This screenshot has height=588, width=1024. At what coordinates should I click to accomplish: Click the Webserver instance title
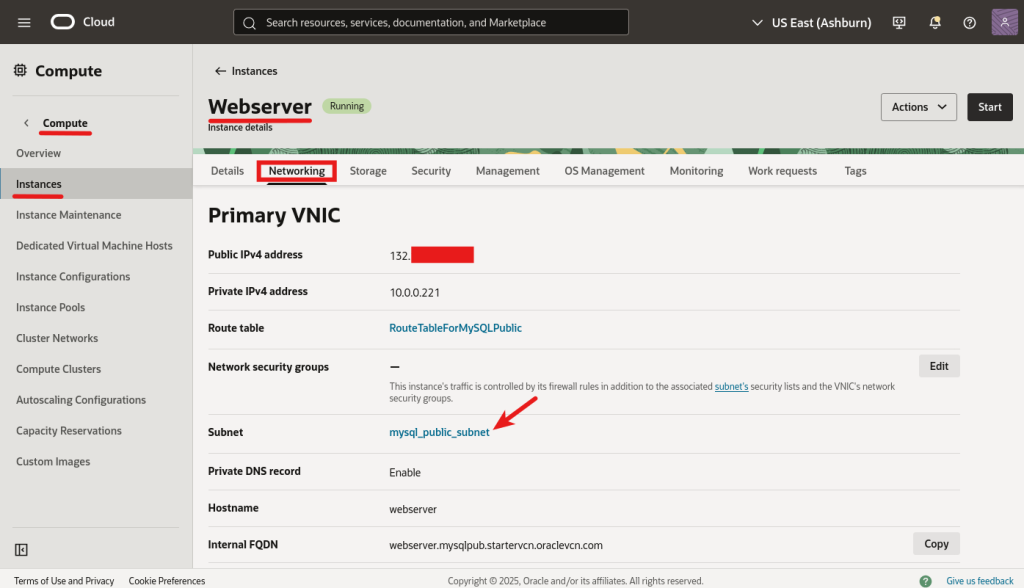pos(260,106)
